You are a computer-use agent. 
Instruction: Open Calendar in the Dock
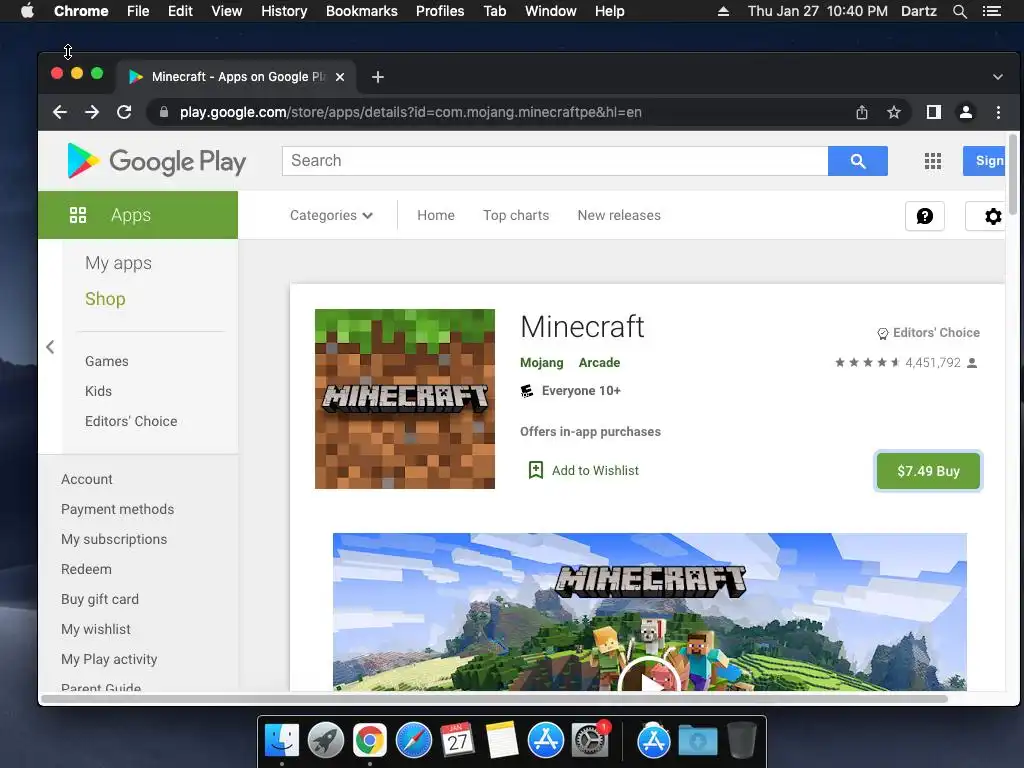coord(458,741)
